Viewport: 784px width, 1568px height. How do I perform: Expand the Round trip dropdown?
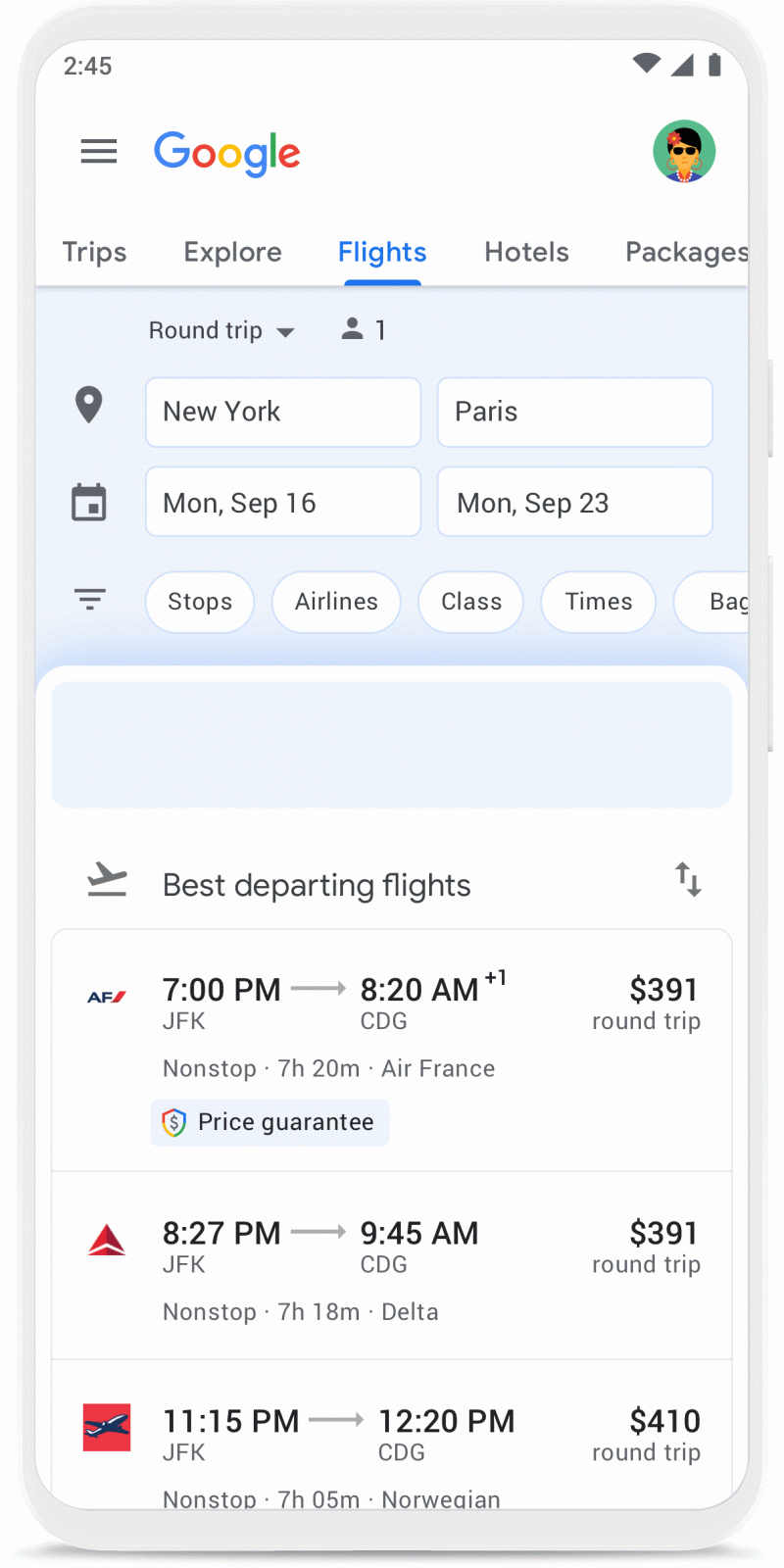(x=221, y=330)
